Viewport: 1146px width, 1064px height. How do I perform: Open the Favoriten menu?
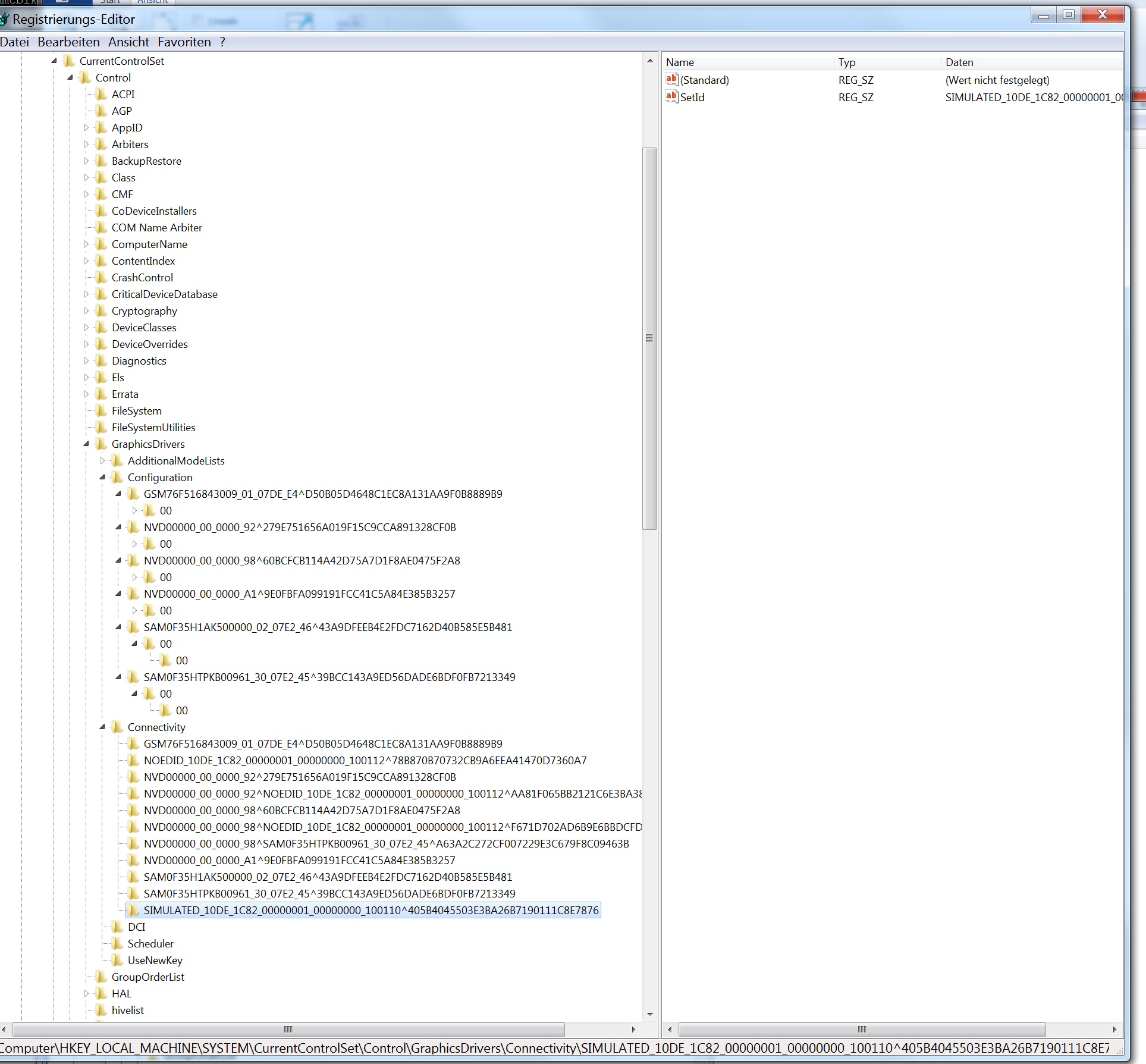click(x=184, y=42)
